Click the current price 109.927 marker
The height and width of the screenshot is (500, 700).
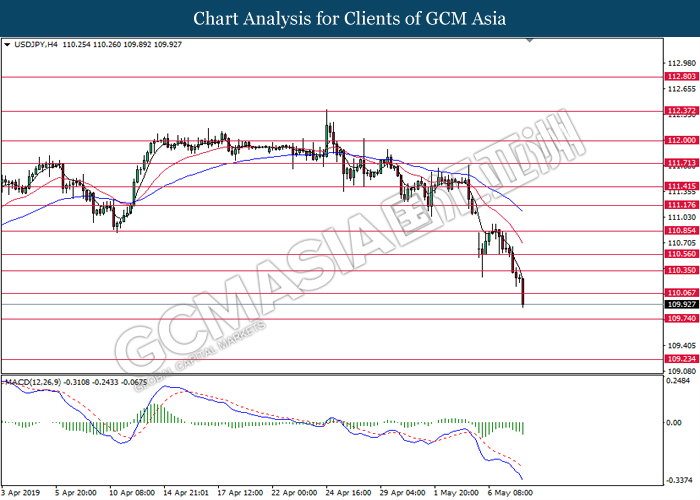click(681, 304)
